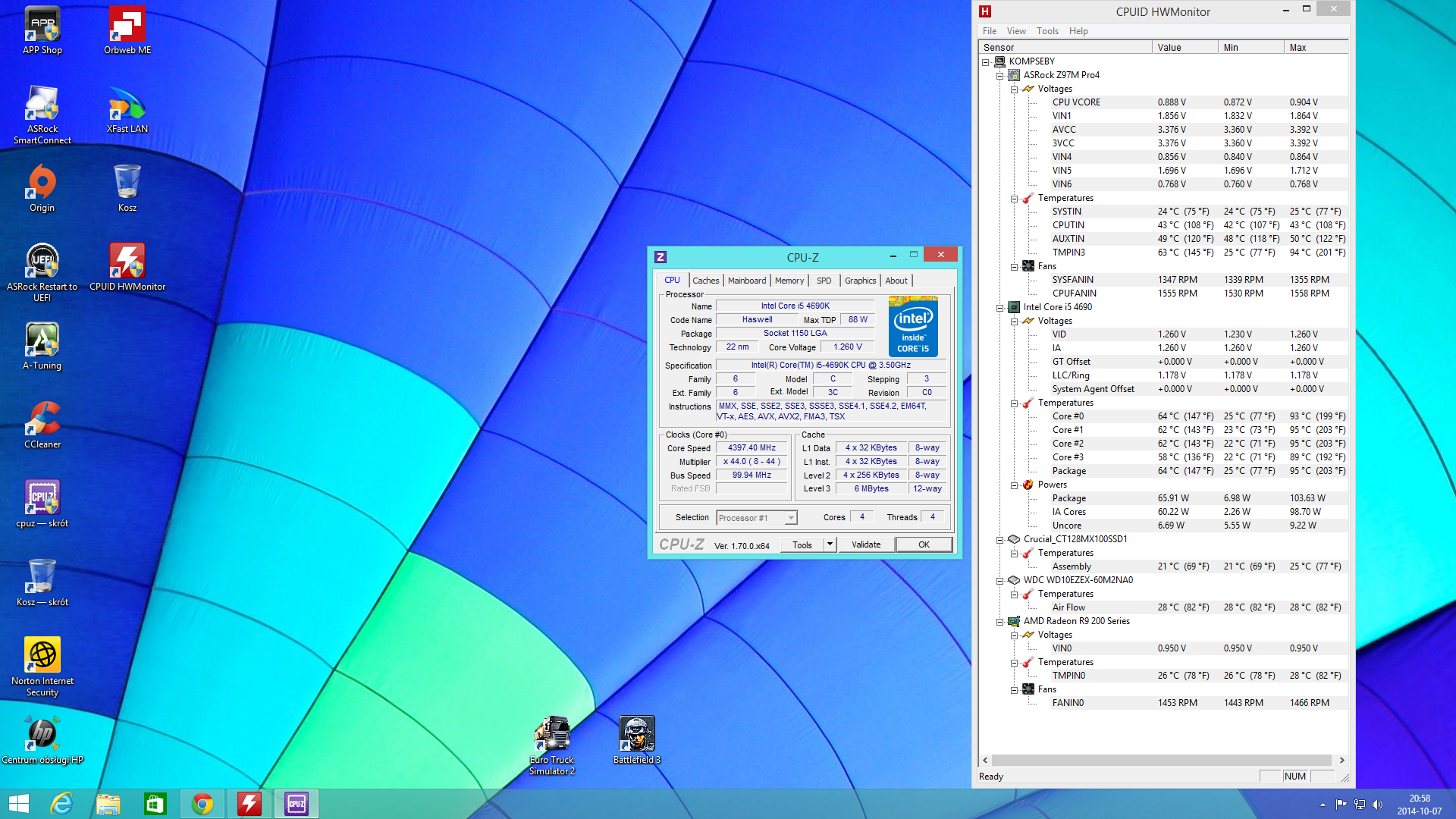This screenshot has height=819, width=1456.
Task: Open the Battlefield 3 desktop icon
Action: 636,734
